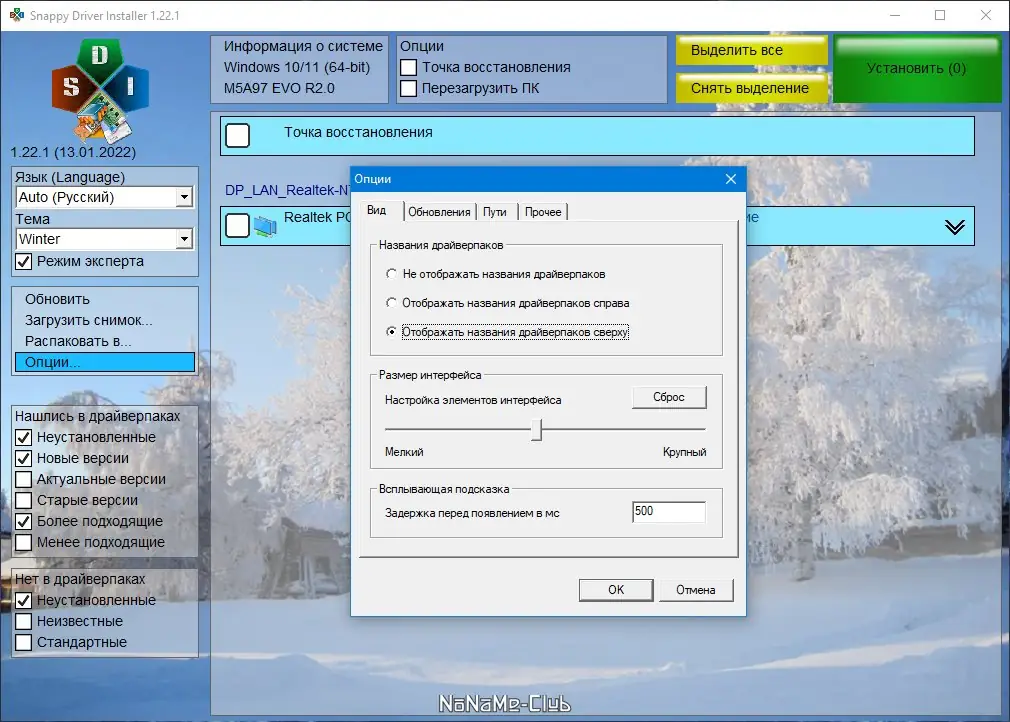Enable the "Перезагрузить ПК" checkbox
The image size is (1010, 722).
pos(408,90)
